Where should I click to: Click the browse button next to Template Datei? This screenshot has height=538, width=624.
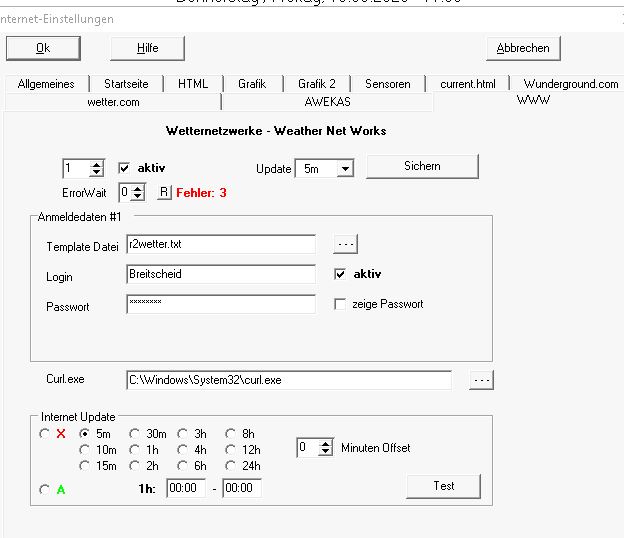345,244
